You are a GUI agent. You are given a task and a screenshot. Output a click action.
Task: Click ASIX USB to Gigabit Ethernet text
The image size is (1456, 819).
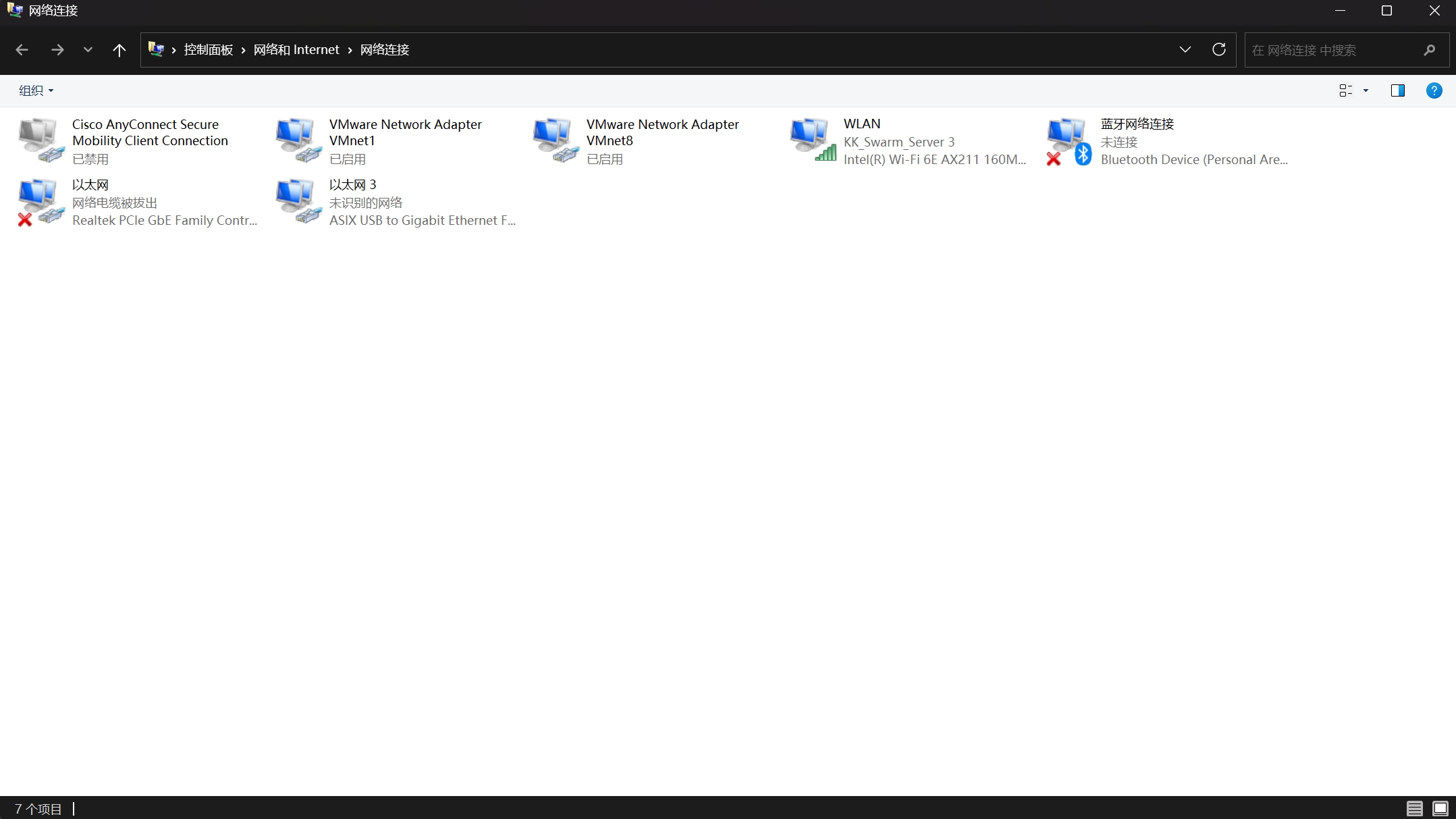[423, 220]
